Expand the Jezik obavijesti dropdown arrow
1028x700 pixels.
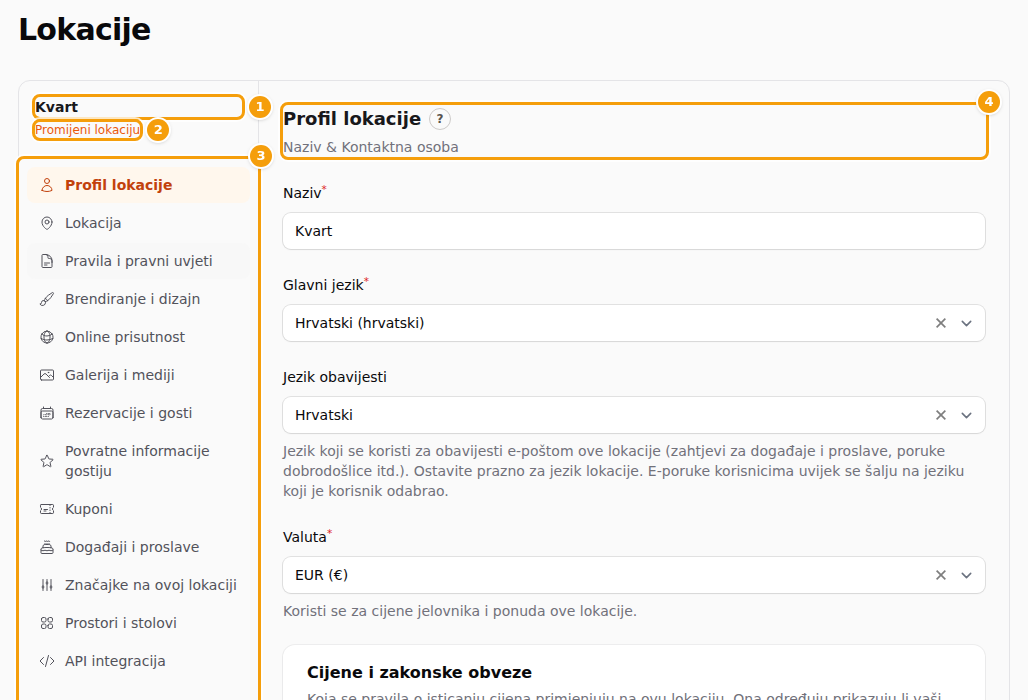pyautogui.click(x=966, y=415)
